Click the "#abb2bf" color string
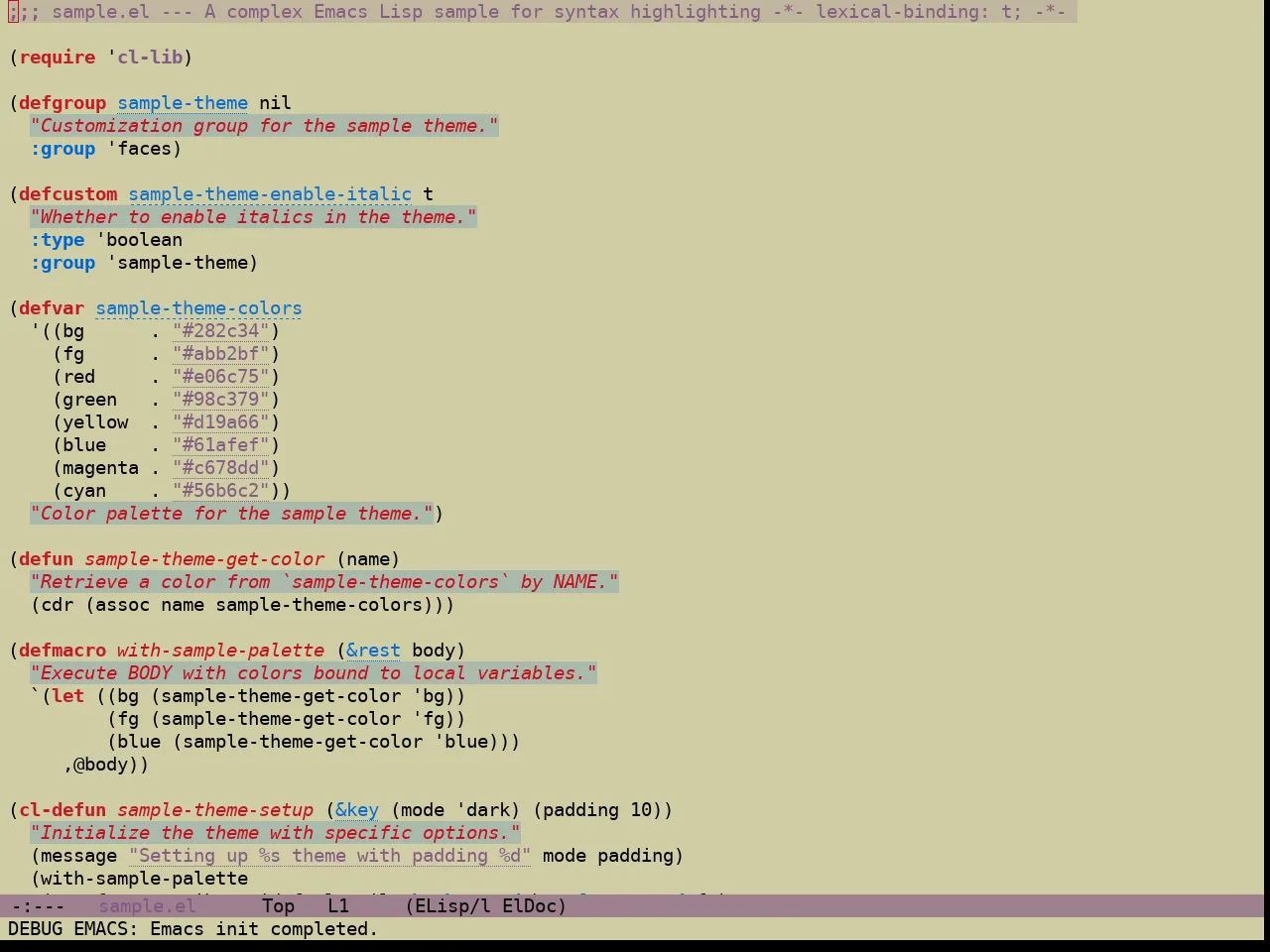The image size is (1270, 952). click(221, 354)
